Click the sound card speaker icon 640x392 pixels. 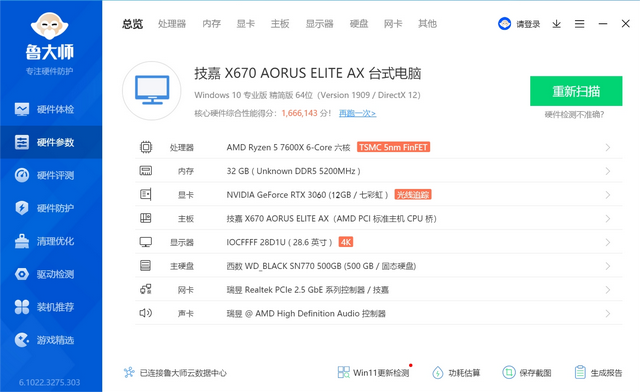[146, 313]
